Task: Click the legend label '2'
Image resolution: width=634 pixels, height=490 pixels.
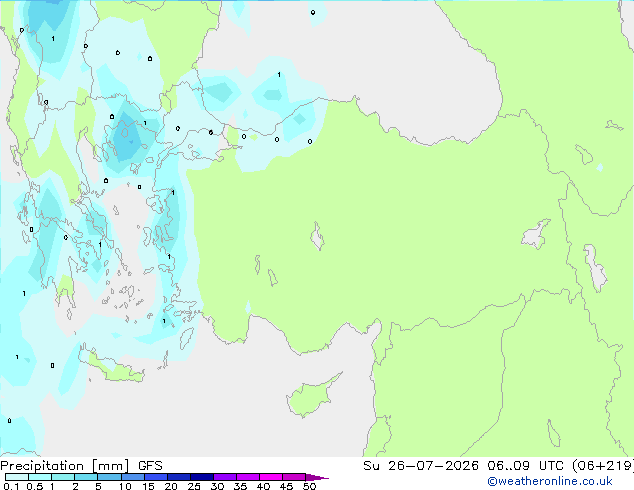Action: coord(75,486)
